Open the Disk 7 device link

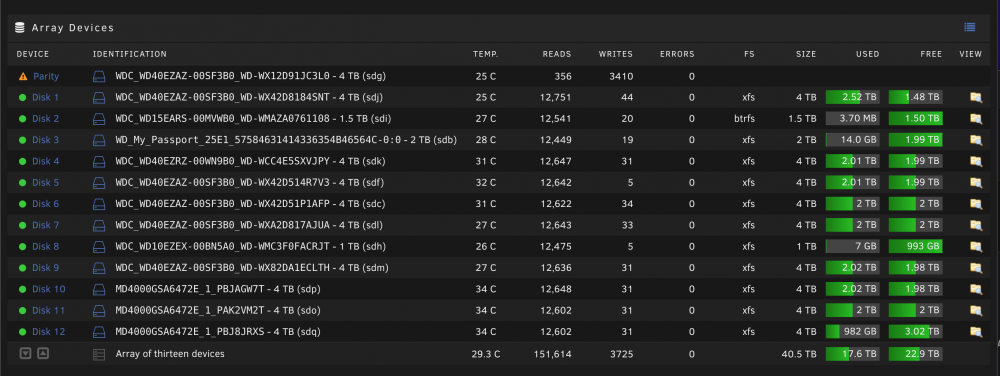coord(46,225)
